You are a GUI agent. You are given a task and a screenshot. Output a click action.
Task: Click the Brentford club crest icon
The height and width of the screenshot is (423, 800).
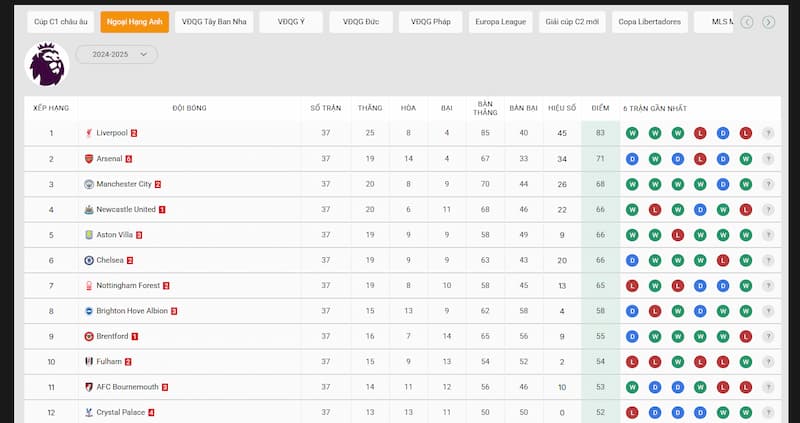(x=89, y=336)
